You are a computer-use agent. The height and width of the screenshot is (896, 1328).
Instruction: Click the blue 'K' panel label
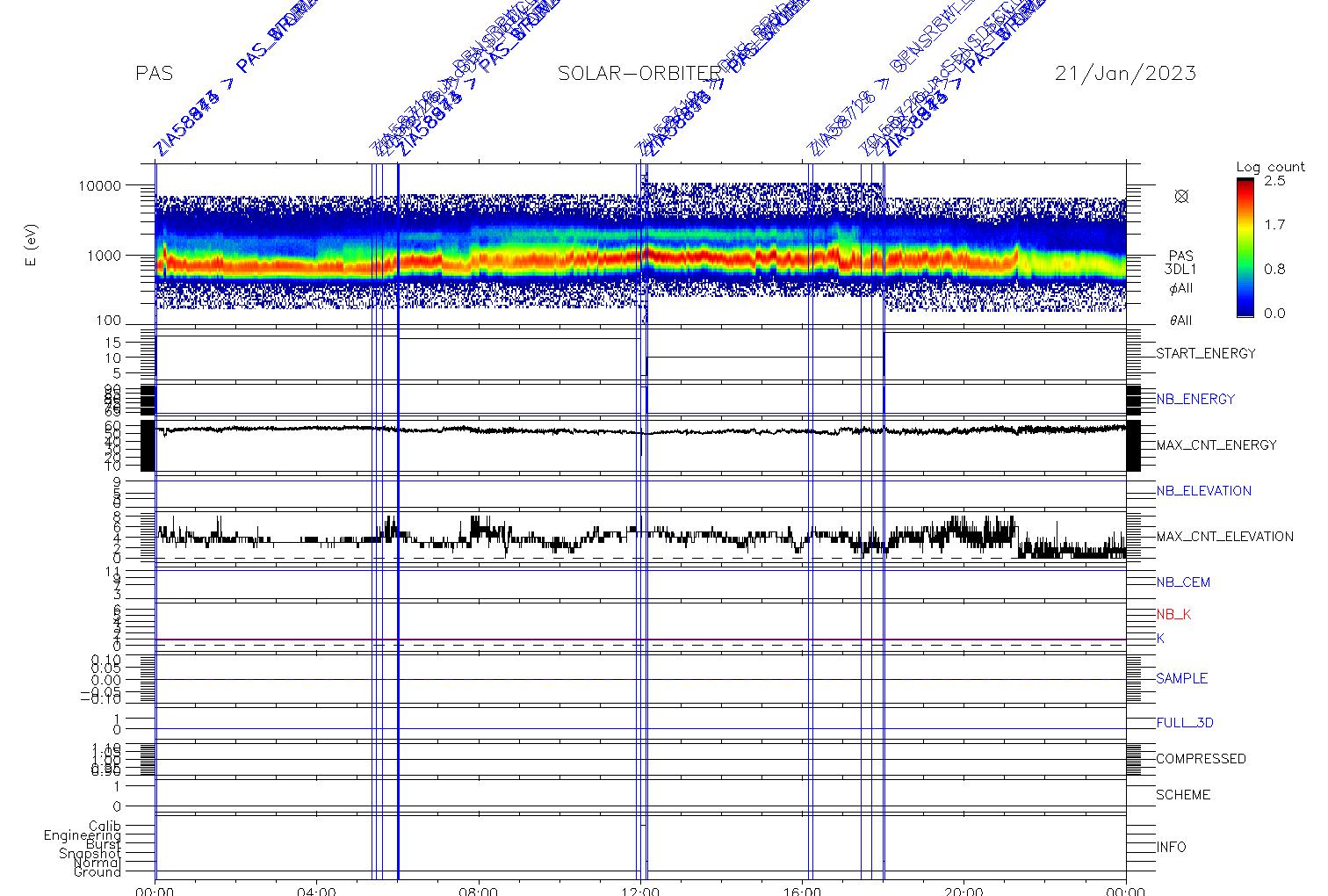(x=1160, y=639)
